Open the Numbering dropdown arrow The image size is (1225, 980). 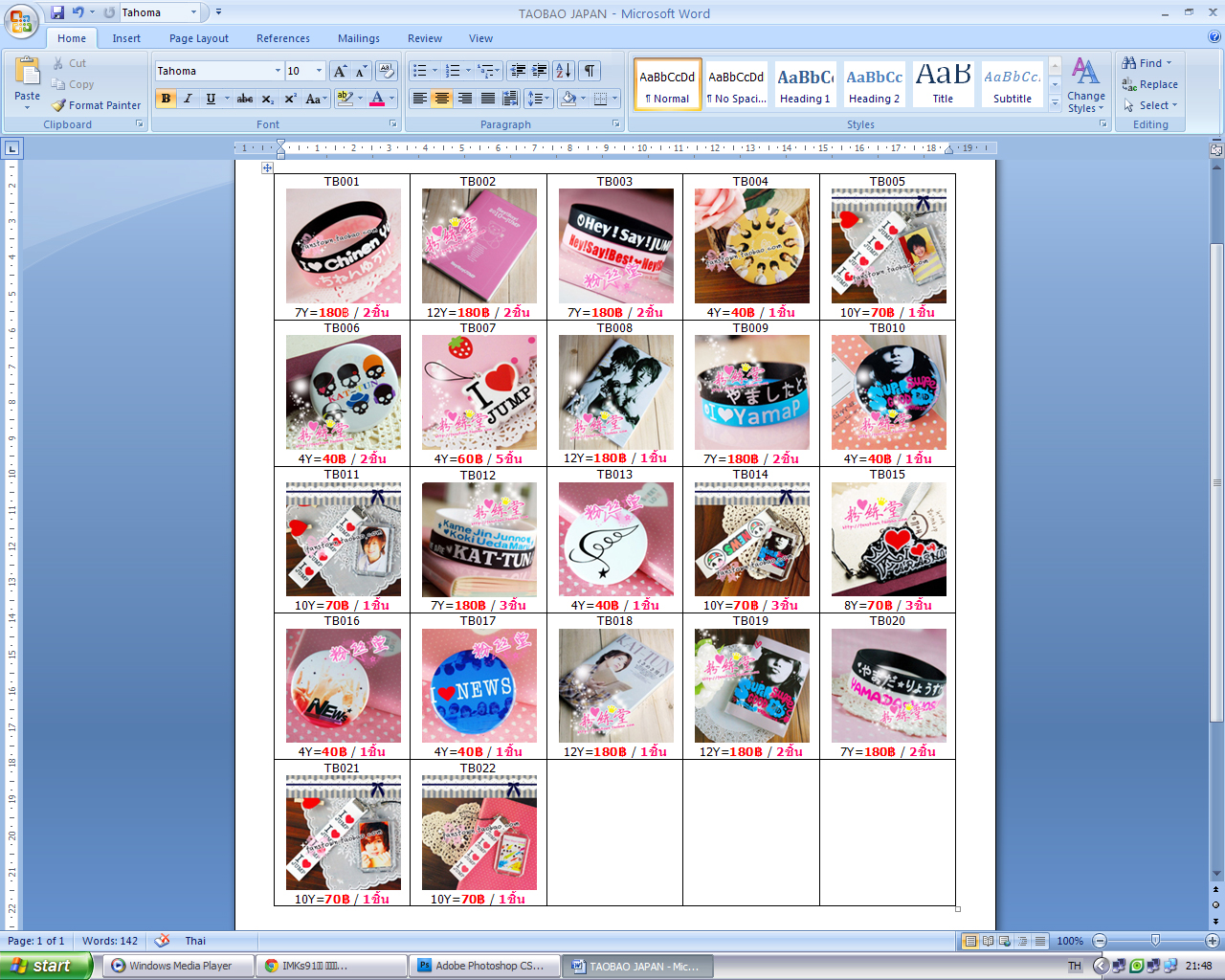(468, 71)
